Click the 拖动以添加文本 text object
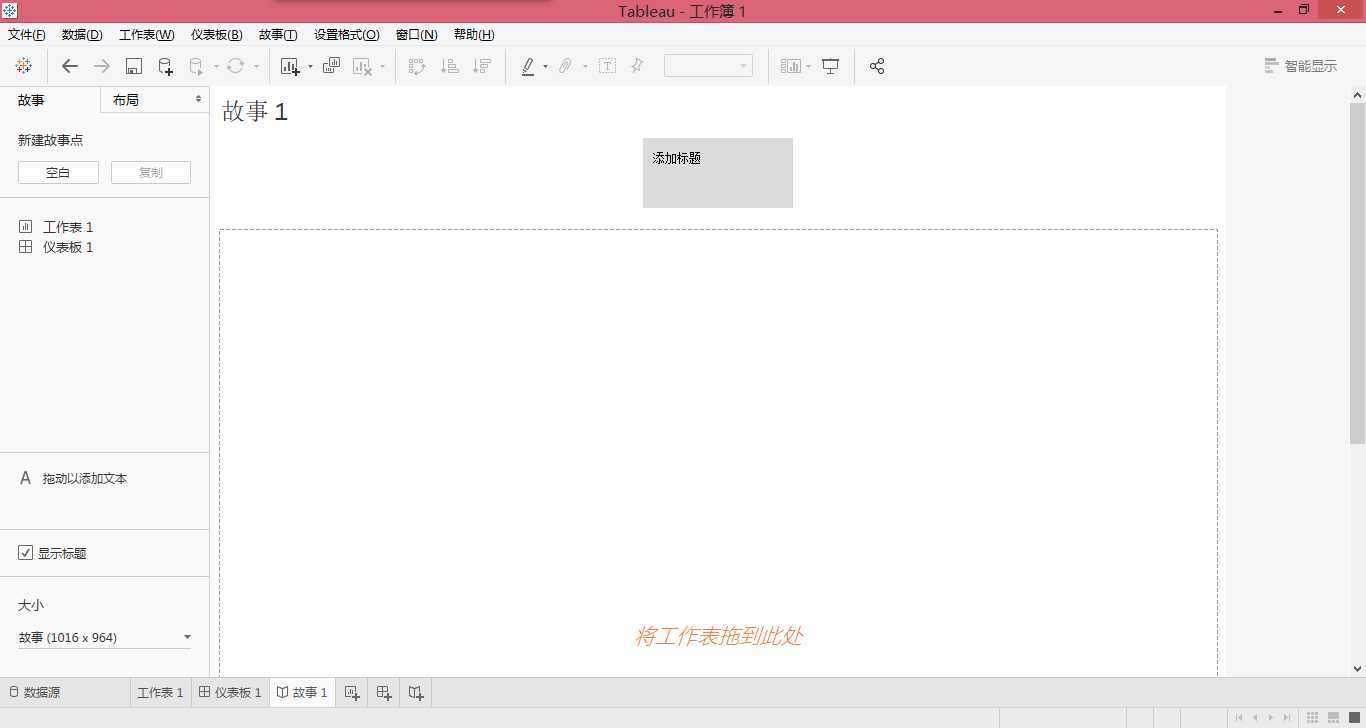The height and width of the screenshot is (728, 1366). (x=74, y=478)
